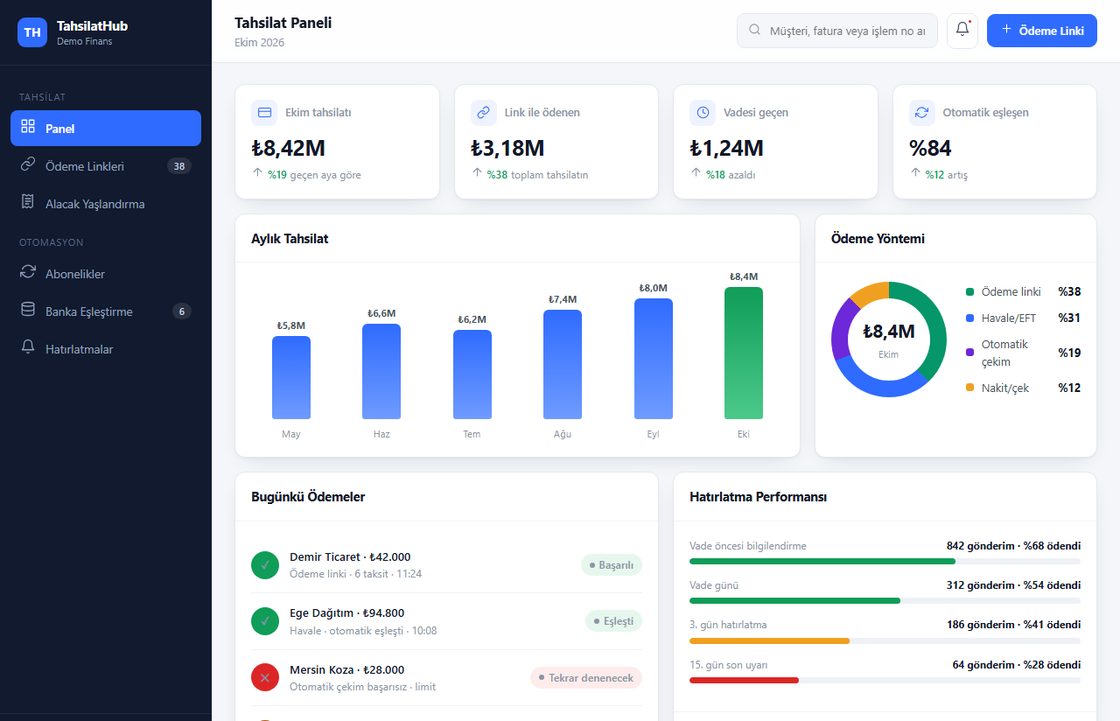This screenshot has height=721, width=1120.
Task: Go to Ödeme Linkleri in sidebar
Action: point(106,166)
